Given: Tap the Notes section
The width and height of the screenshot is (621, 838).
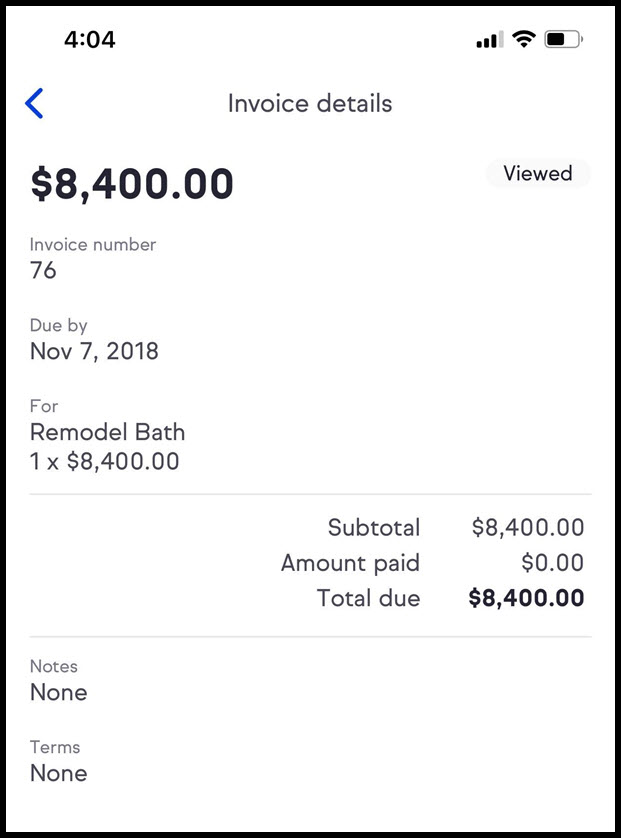Looking at the screenshot, I should tap(55, 666).
